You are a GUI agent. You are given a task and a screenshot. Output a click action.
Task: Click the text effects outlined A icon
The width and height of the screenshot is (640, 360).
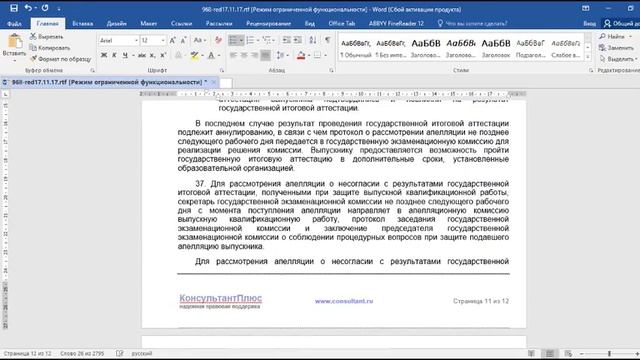coord(178,55)
